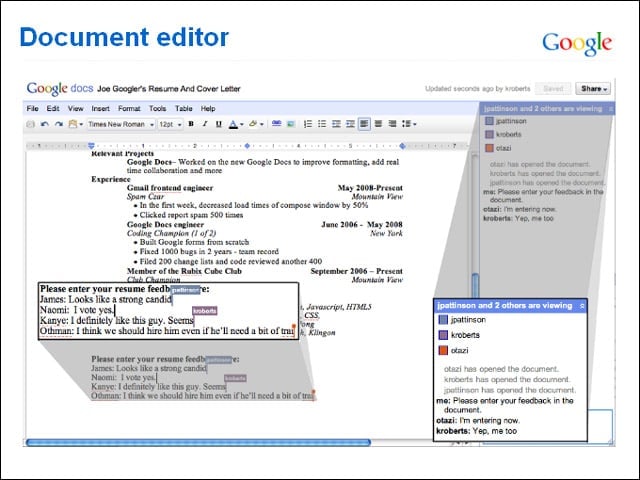Click the 'Built Google forms from scratch' bullet
Viewport: 640px width, 480px height.
194,242
